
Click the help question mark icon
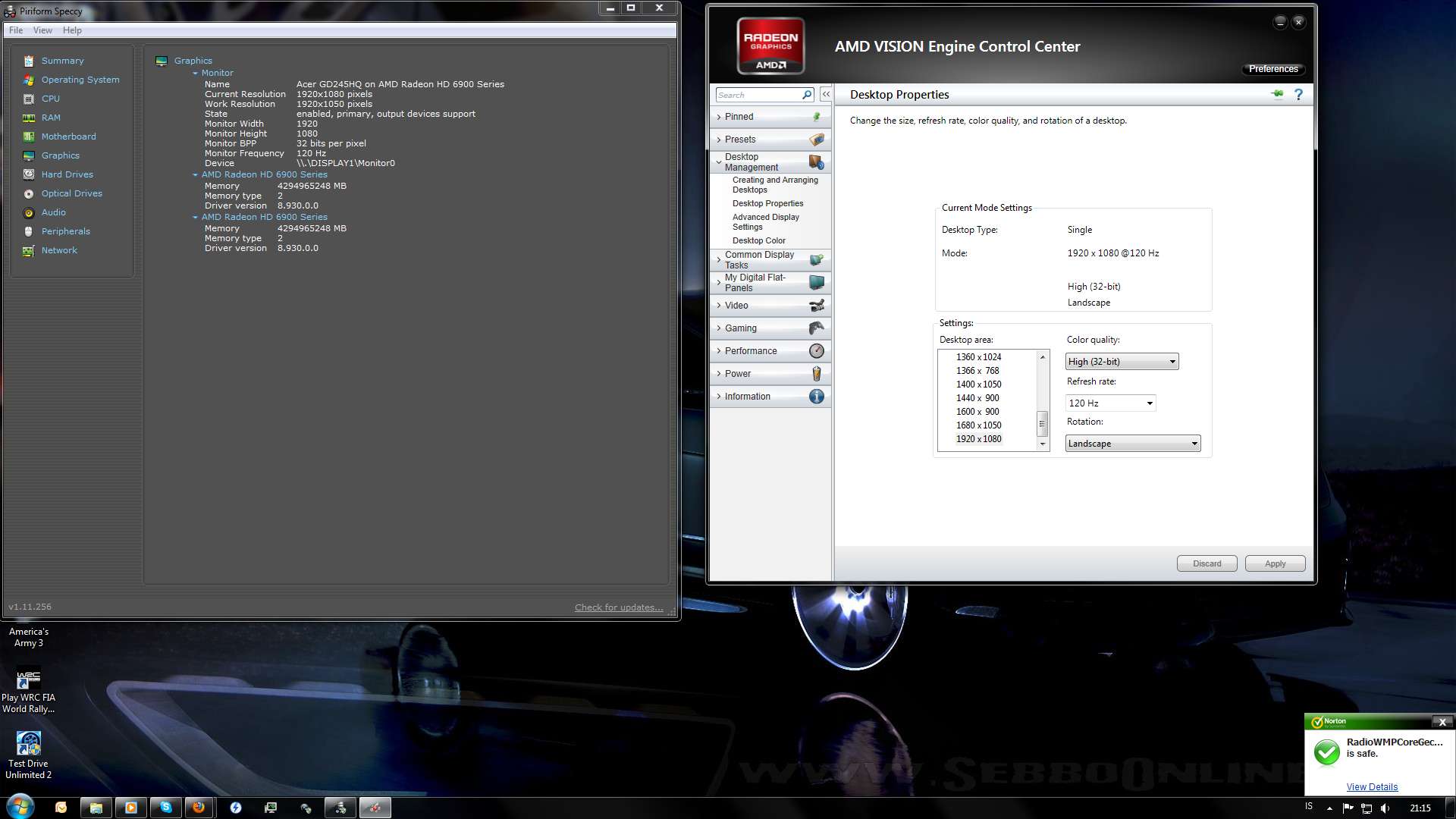pyautogui.click(x=1298, y=95)
